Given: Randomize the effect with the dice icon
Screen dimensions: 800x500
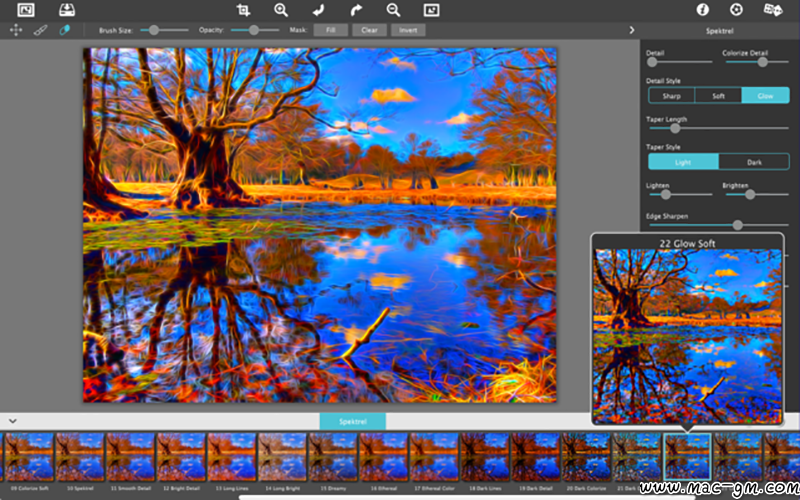Looking at the screenshot, I should (772, 9).
